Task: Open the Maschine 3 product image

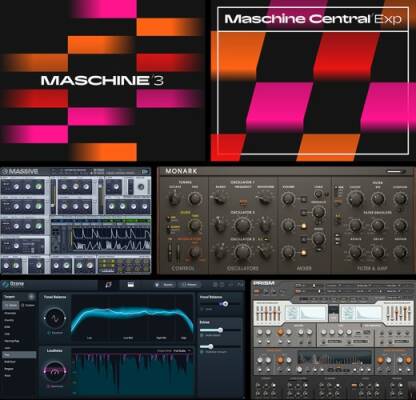Action: pos(102,80)
